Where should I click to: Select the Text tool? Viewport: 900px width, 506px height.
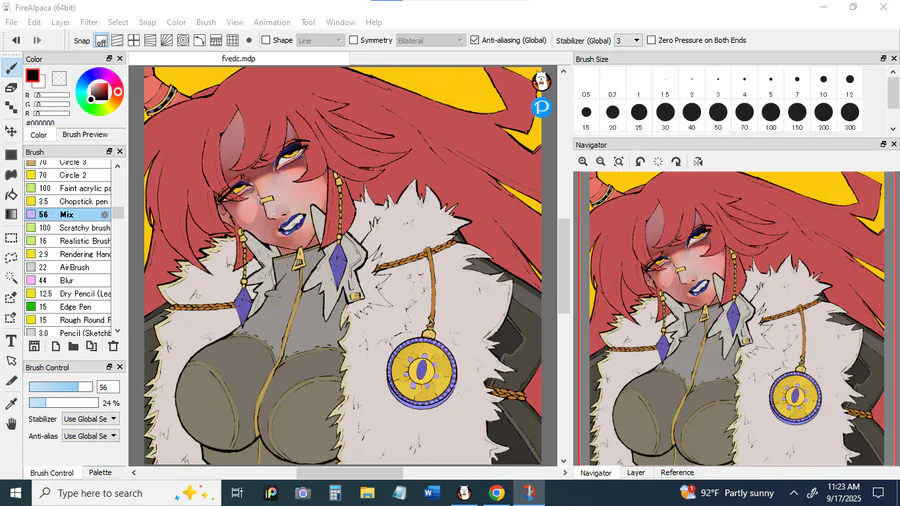point(11,341)
